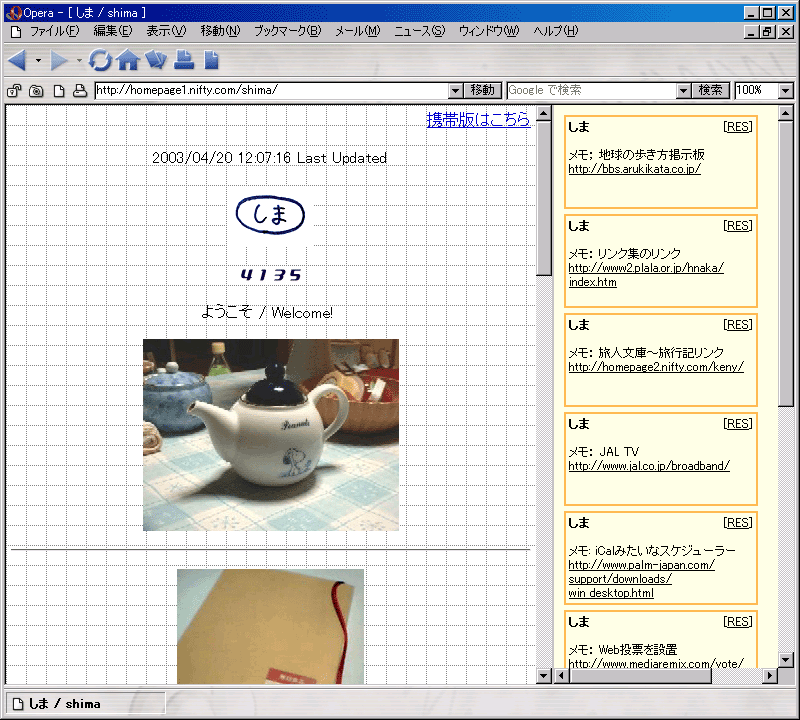Image resolution: width=800 pixels, height=720 pixels.
Task: Click the memo panel vertical scrollbar thumb
Action: pyautogui.click(x=786, y=263)
